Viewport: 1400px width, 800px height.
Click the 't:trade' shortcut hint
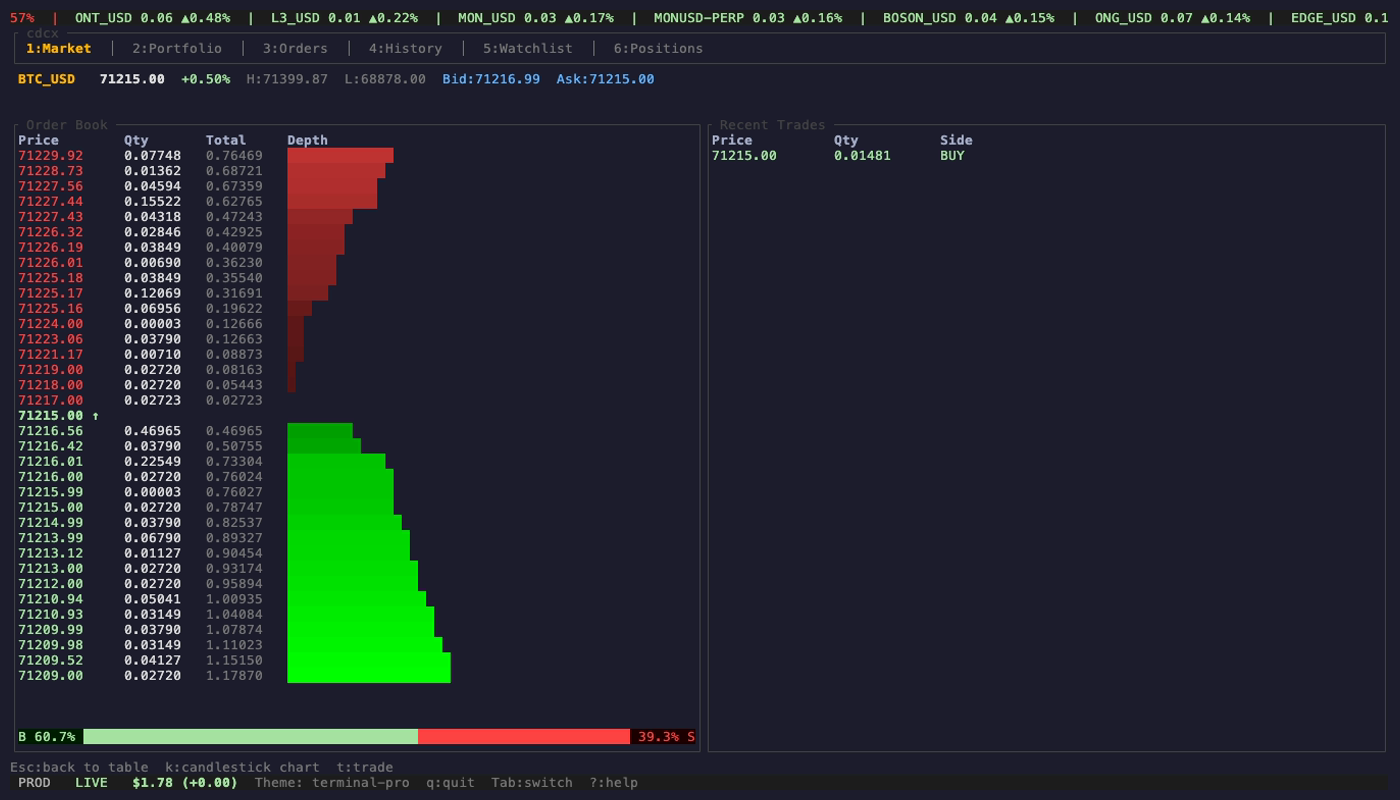coord(364,768)
